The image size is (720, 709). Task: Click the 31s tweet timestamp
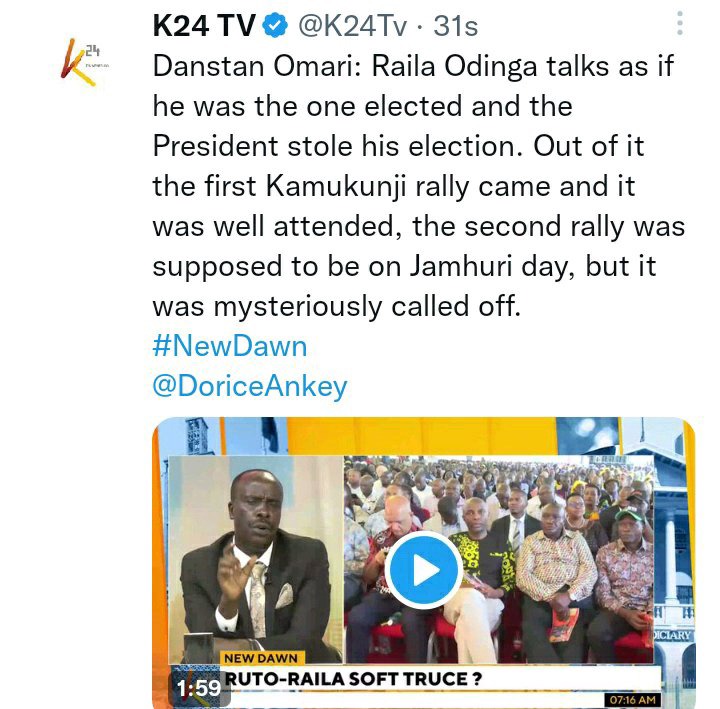click(x=456, y=26)
